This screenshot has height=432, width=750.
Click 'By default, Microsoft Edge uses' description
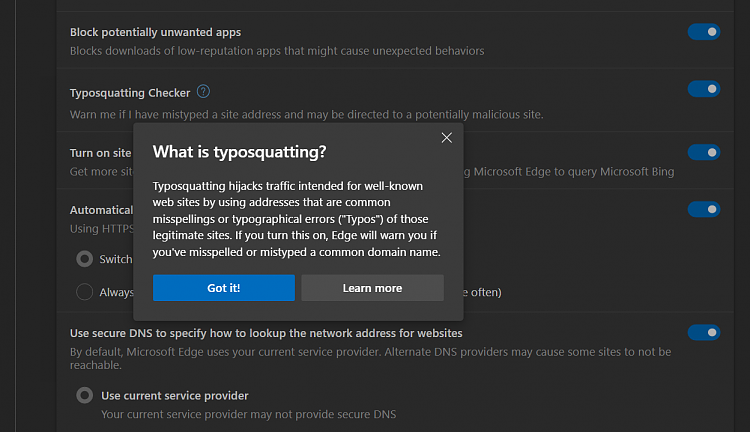pos(370,358)
